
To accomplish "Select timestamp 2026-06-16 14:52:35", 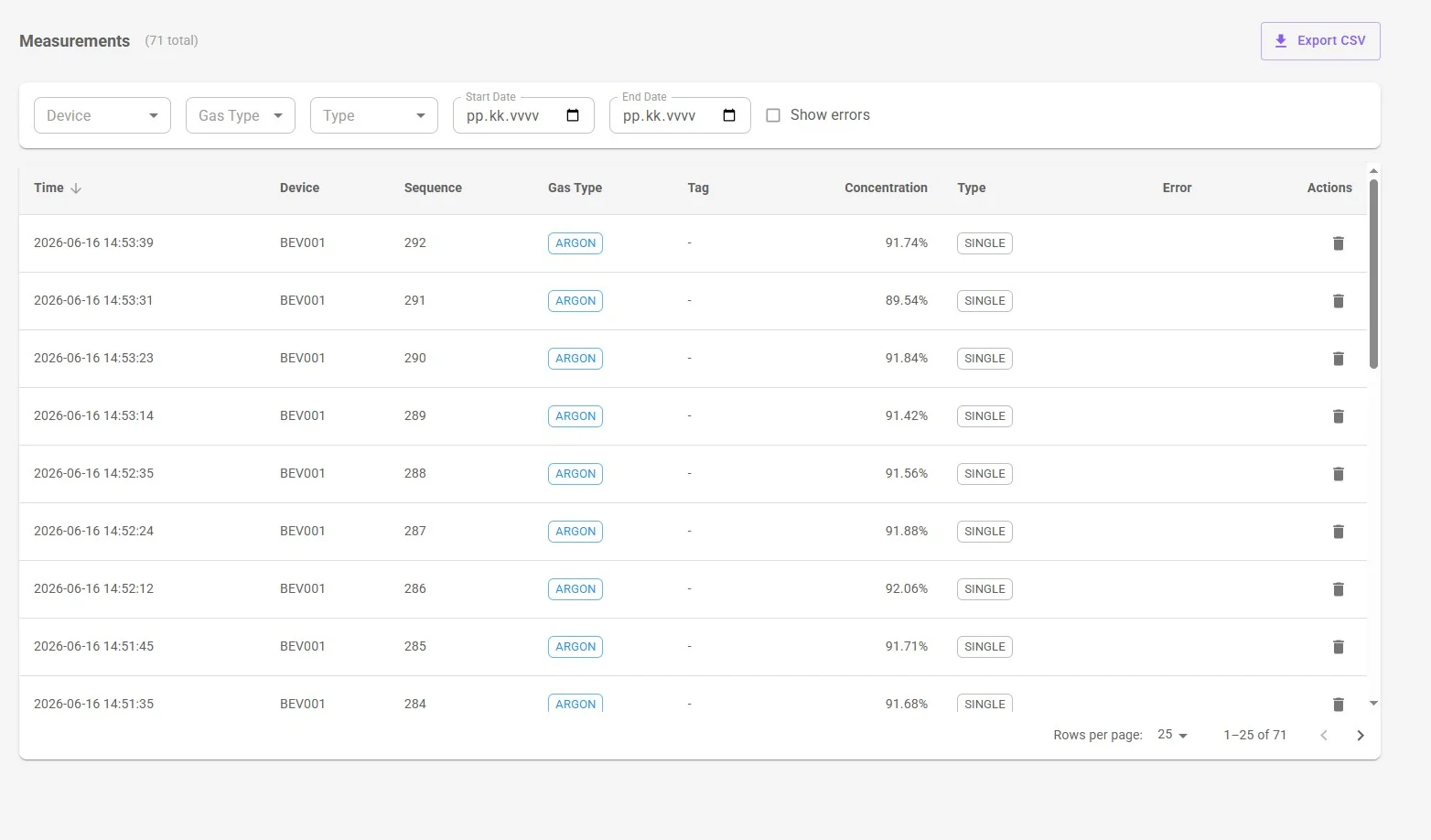I will tap(93, 473).
